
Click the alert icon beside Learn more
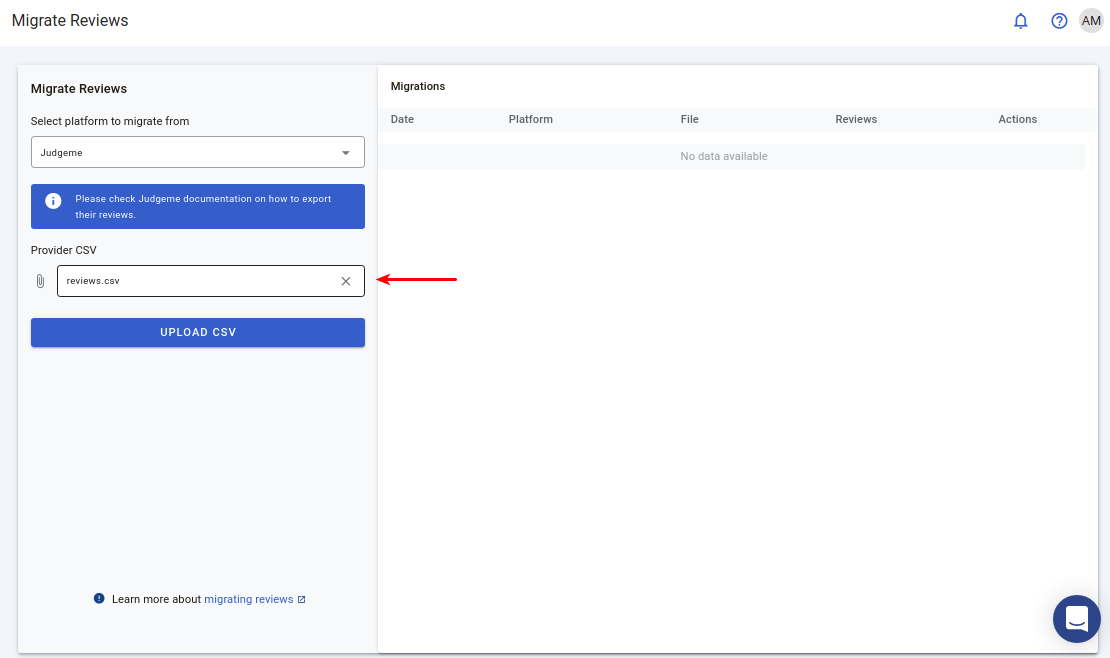coord(99,599)
